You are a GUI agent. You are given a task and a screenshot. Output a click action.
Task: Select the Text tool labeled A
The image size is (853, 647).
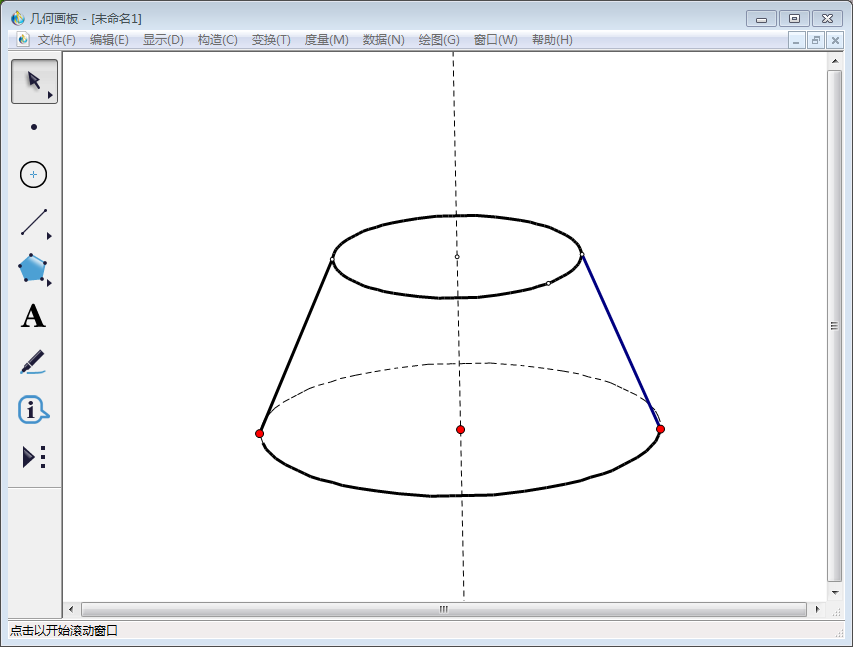tap(33, 317)
